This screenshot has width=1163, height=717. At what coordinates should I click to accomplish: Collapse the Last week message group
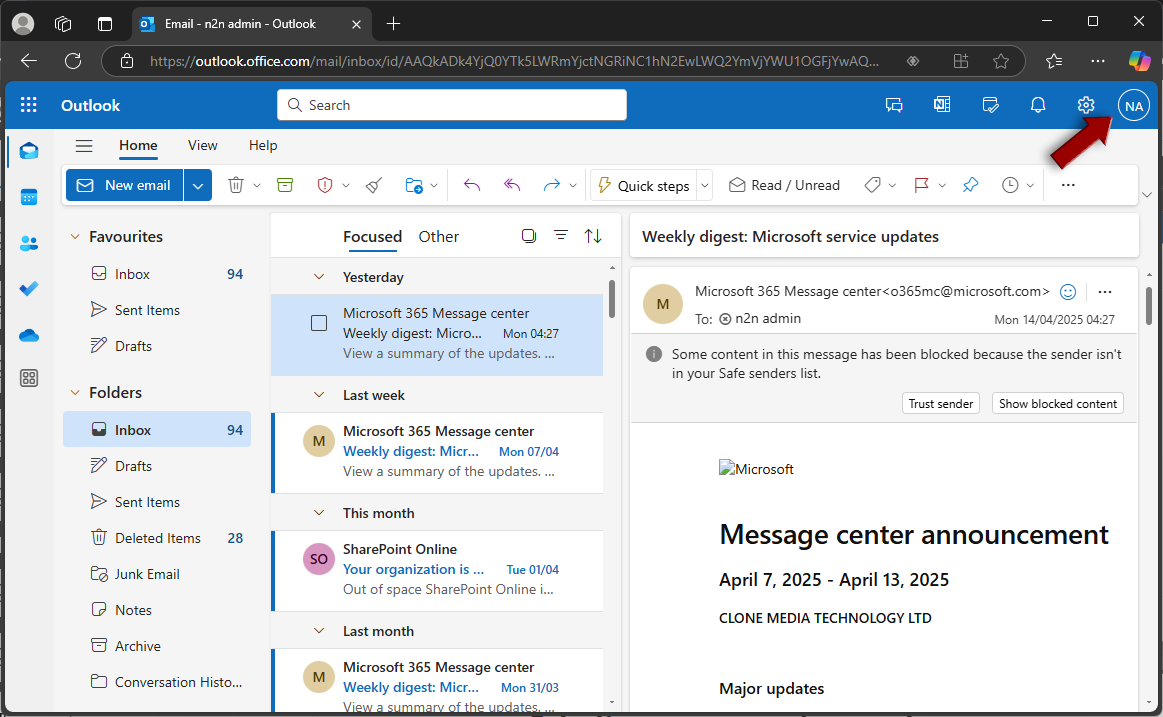(319, 395)
